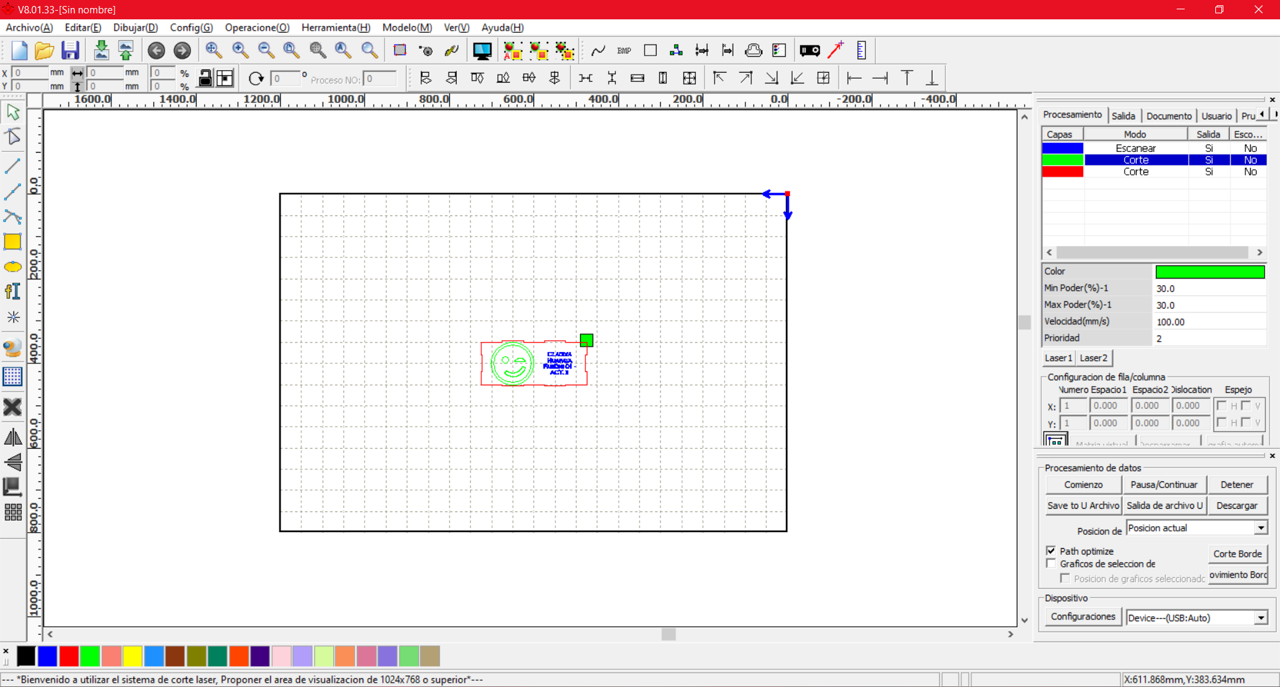
Task: Switch to the Usuario tab
Action: click(1216, 116)
